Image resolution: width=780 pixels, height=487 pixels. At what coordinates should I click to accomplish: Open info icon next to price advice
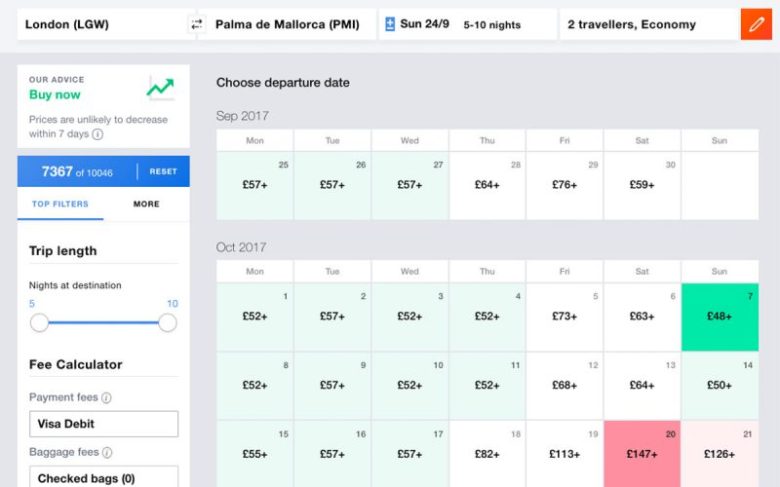point(98,134)
